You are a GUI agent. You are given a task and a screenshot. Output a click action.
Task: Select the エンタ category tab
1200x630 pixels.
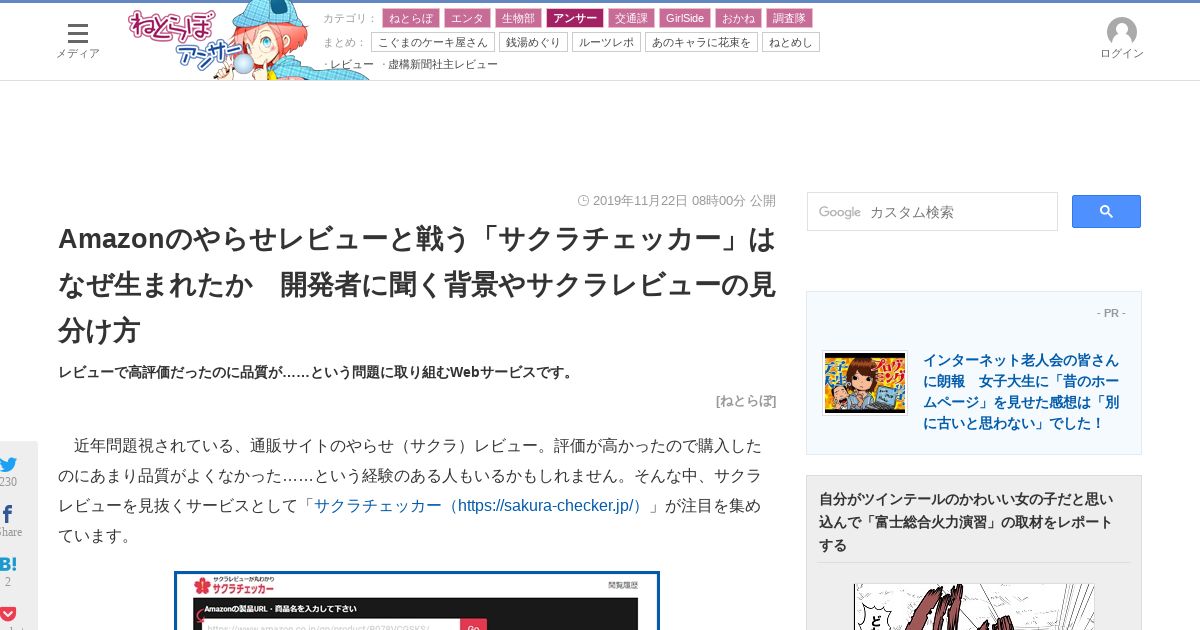pyautogui.click(x=467, y=18)
